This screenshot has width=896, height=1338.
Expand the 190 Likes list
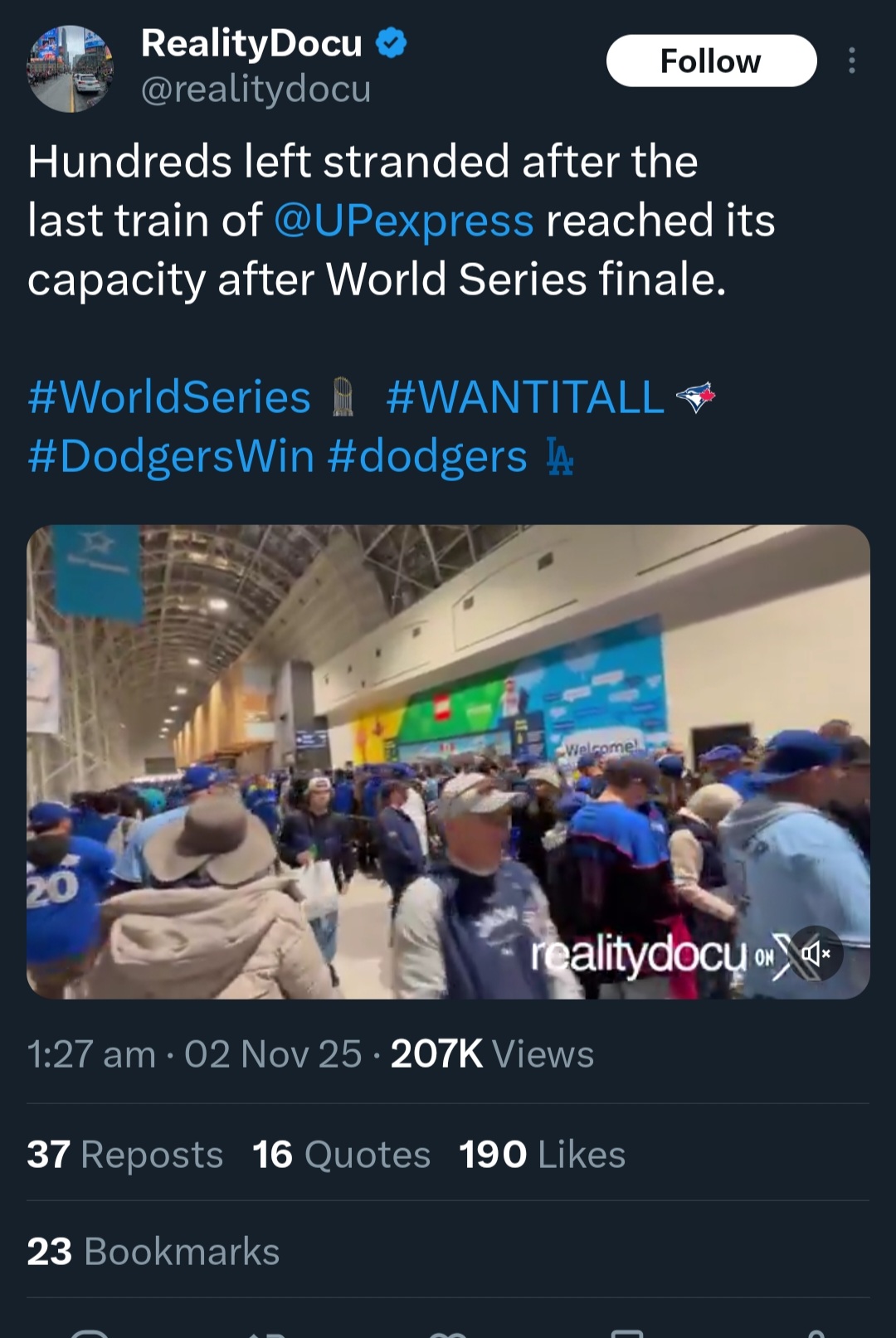[x=540, y=1153]
